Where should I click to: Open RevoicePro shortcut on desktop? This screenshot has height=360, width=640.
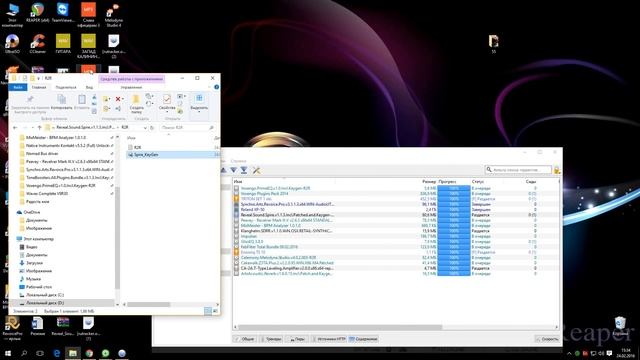(x=12, y=329)
